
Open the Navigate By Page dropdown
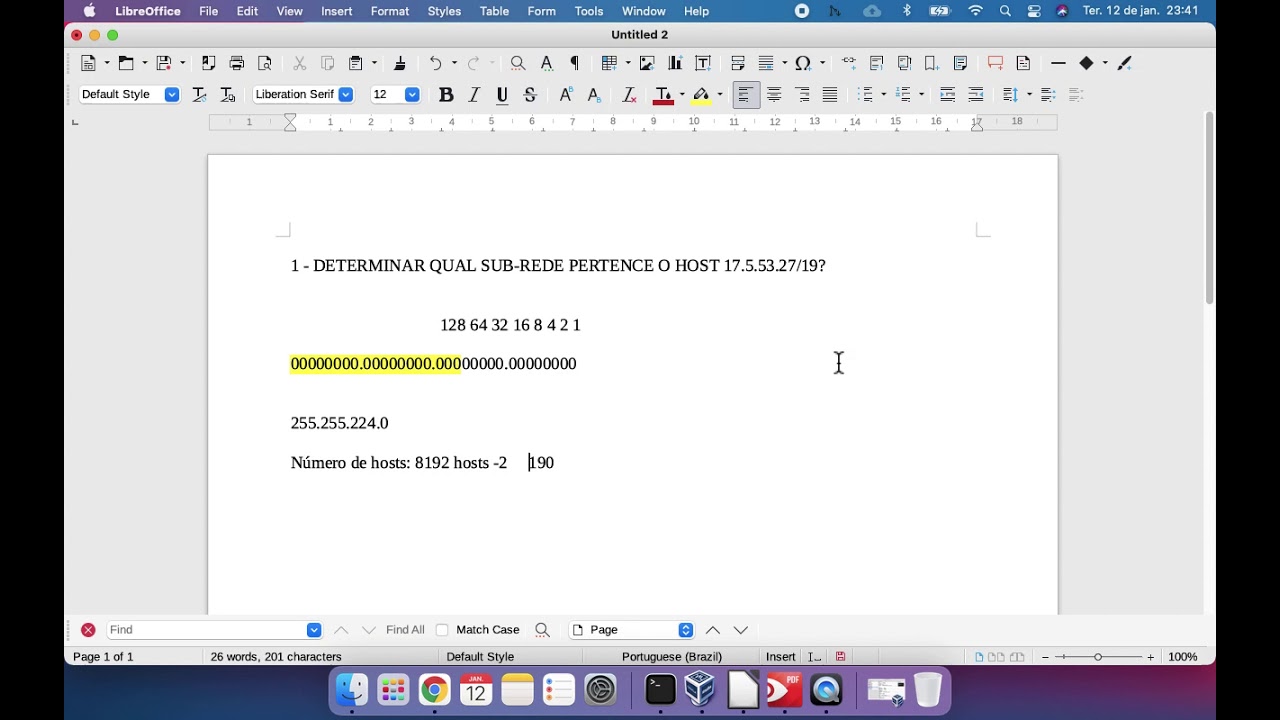[686, 630]
